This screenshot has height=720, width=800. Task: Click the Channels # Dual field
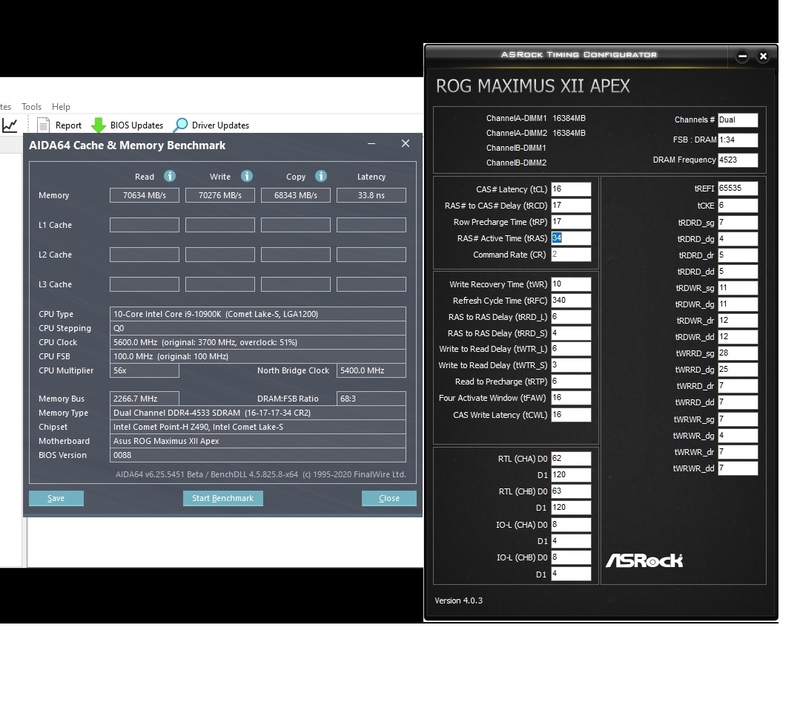738,120
